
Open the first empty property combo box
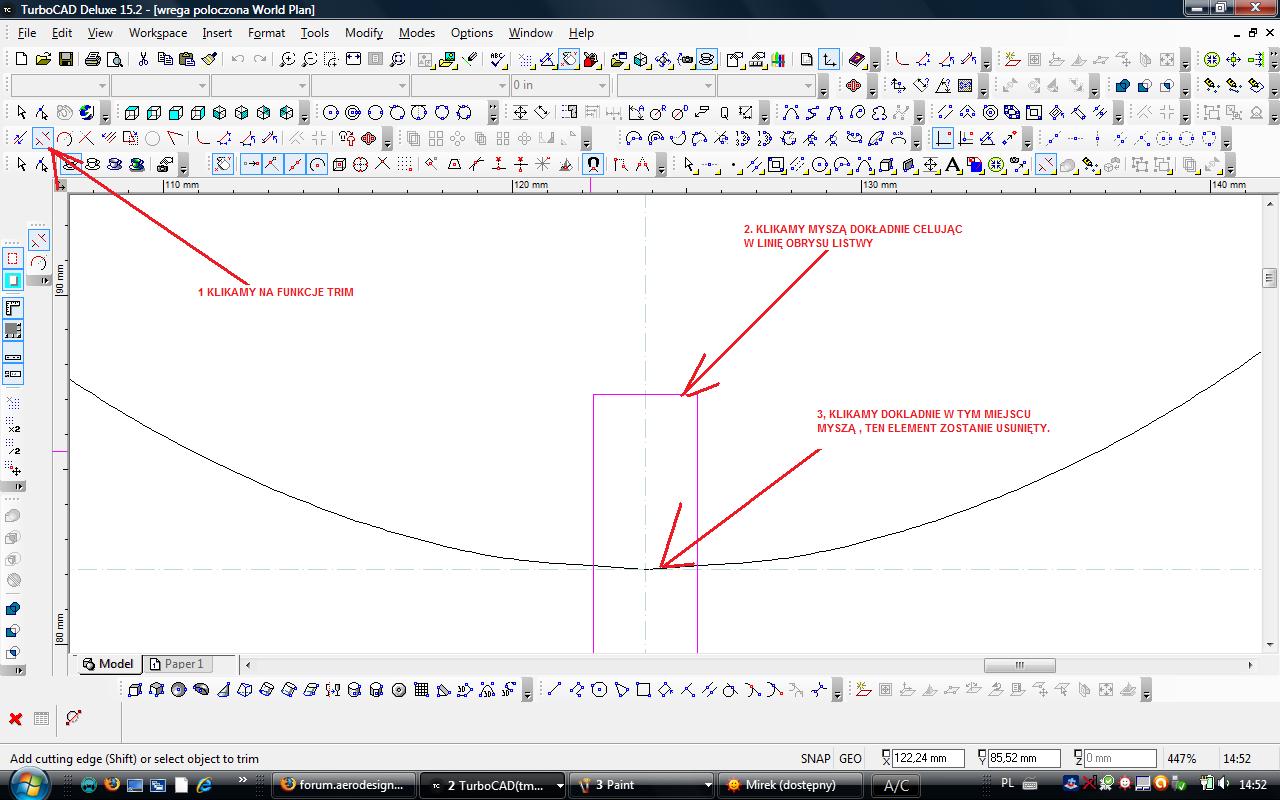click(x=101, y=86)
